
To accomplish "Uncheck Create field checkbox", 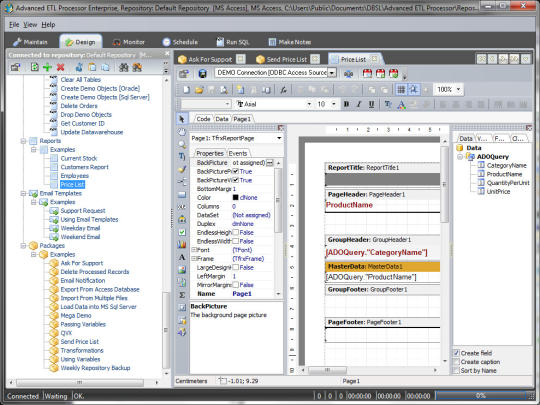I will tap(456, 353).
